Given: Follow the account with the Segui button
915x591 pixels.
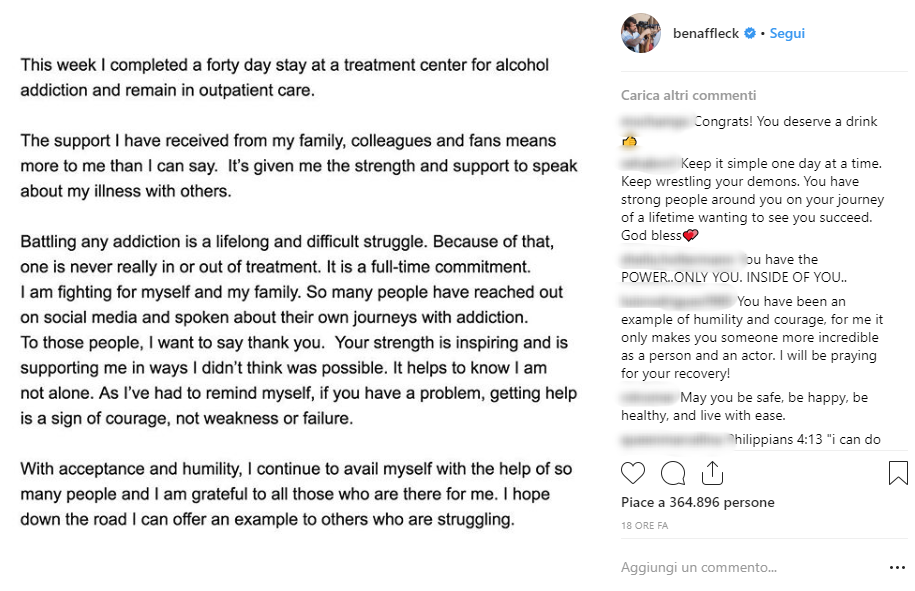Looking at the screenshot, I should coord(787,34).
